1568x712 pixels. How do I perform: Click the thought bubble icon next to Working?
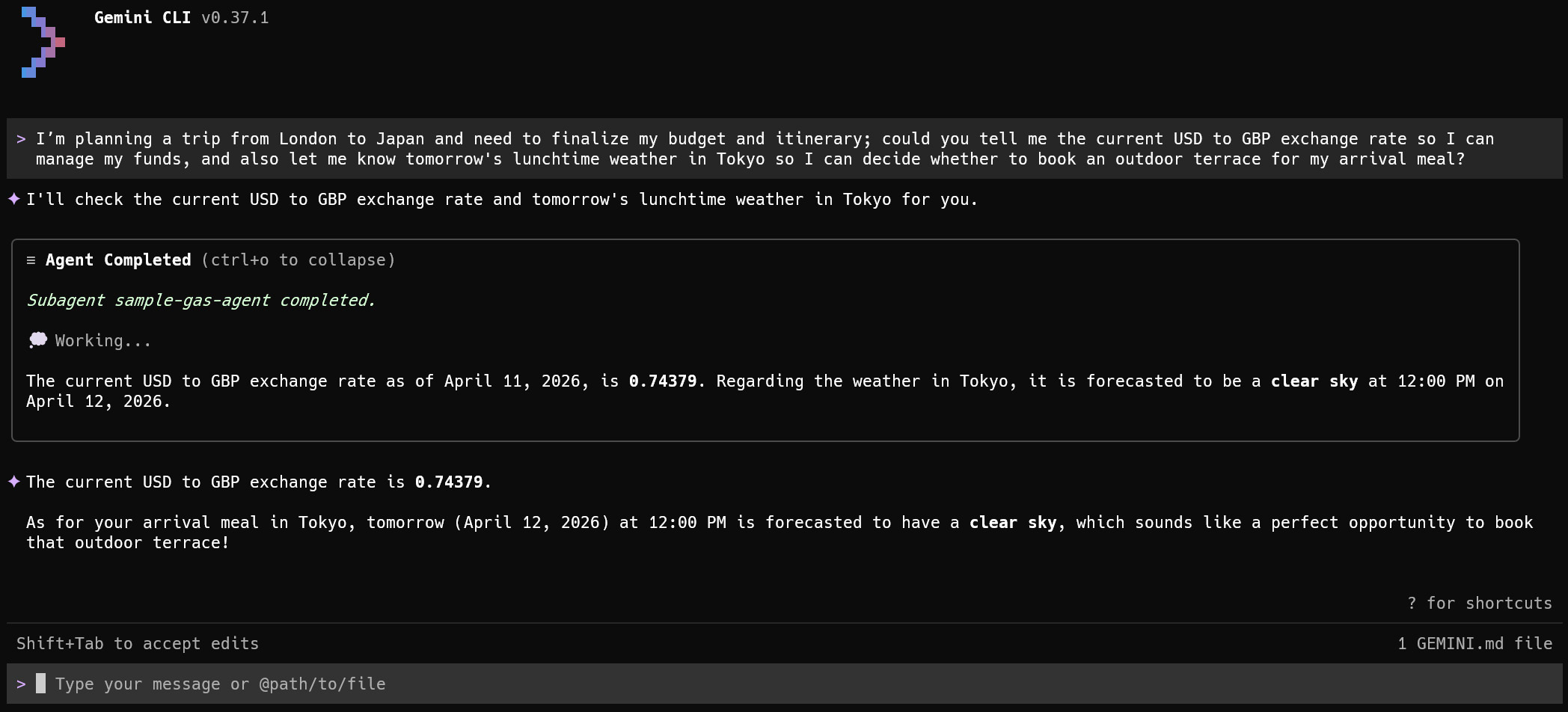click(37, 340)
